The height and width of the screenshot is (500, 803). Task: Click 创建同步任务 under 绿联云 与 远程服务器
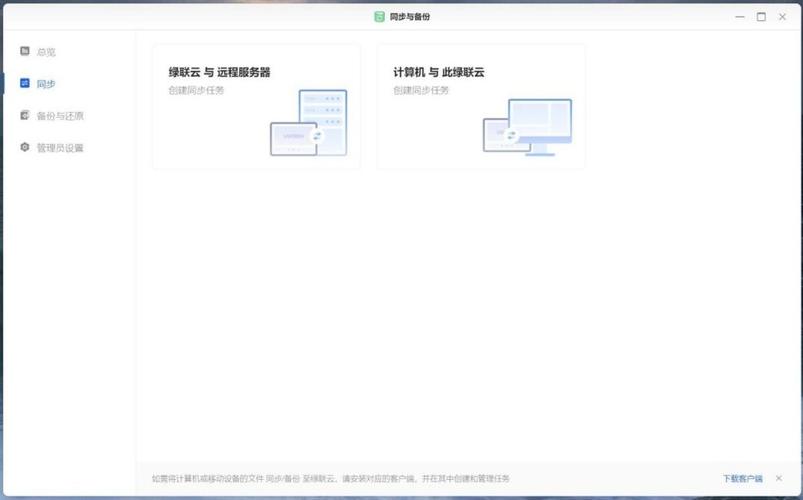point(196,90)
